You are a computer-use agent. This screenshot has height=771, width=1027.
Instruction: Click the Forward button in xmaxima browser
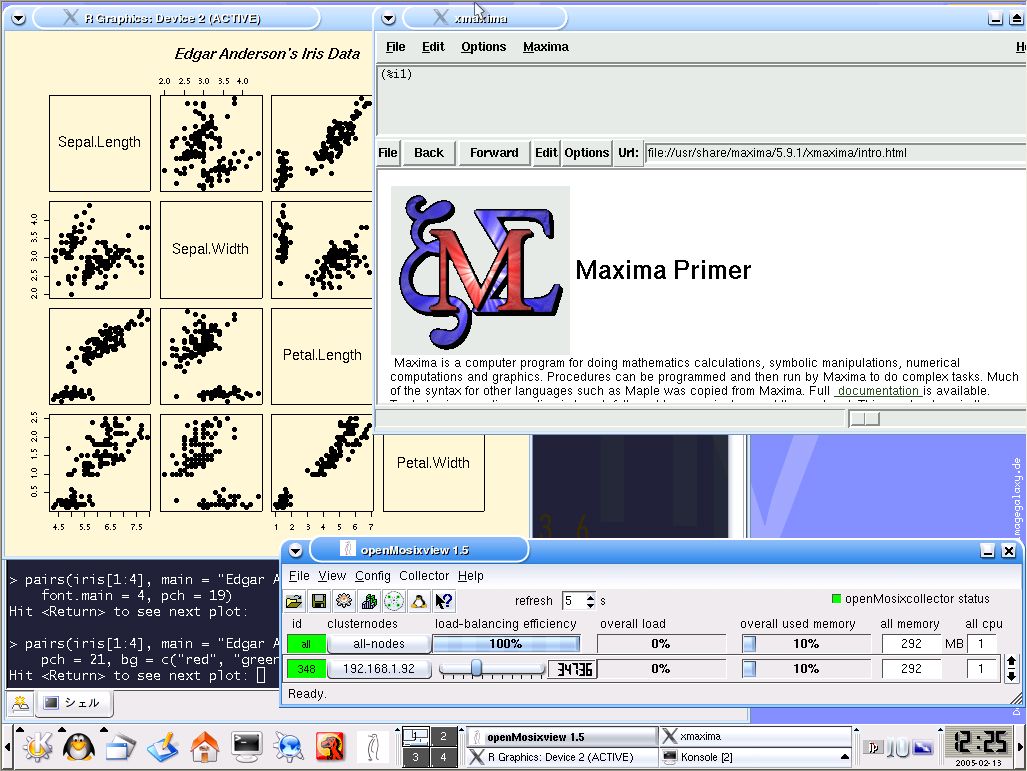click(x=494, y=153)
